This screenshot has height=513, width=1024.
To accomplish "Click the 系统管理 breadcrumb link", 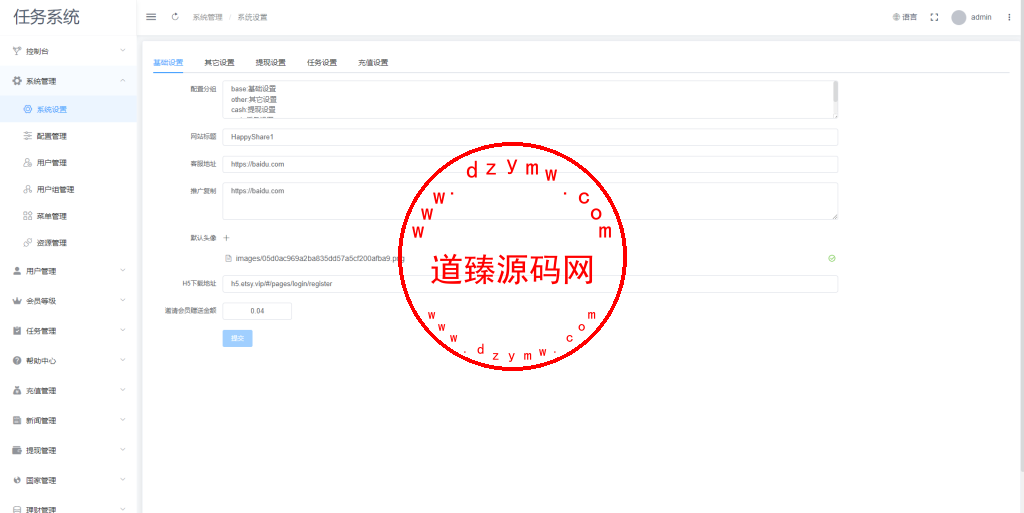I will [x=207, y=18].
